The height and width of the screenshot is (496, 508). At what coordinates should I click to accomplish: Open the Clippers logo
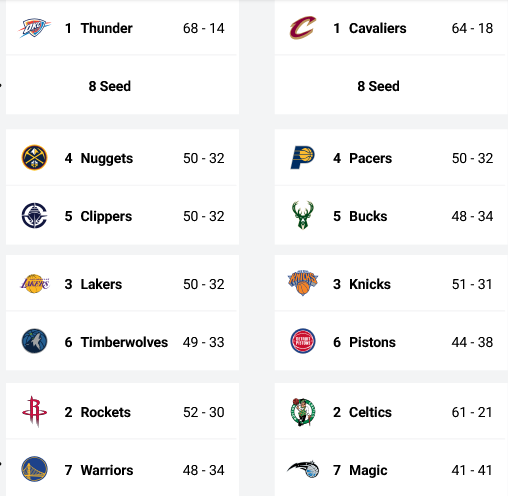pyautogui.click(x=34, y=216)
